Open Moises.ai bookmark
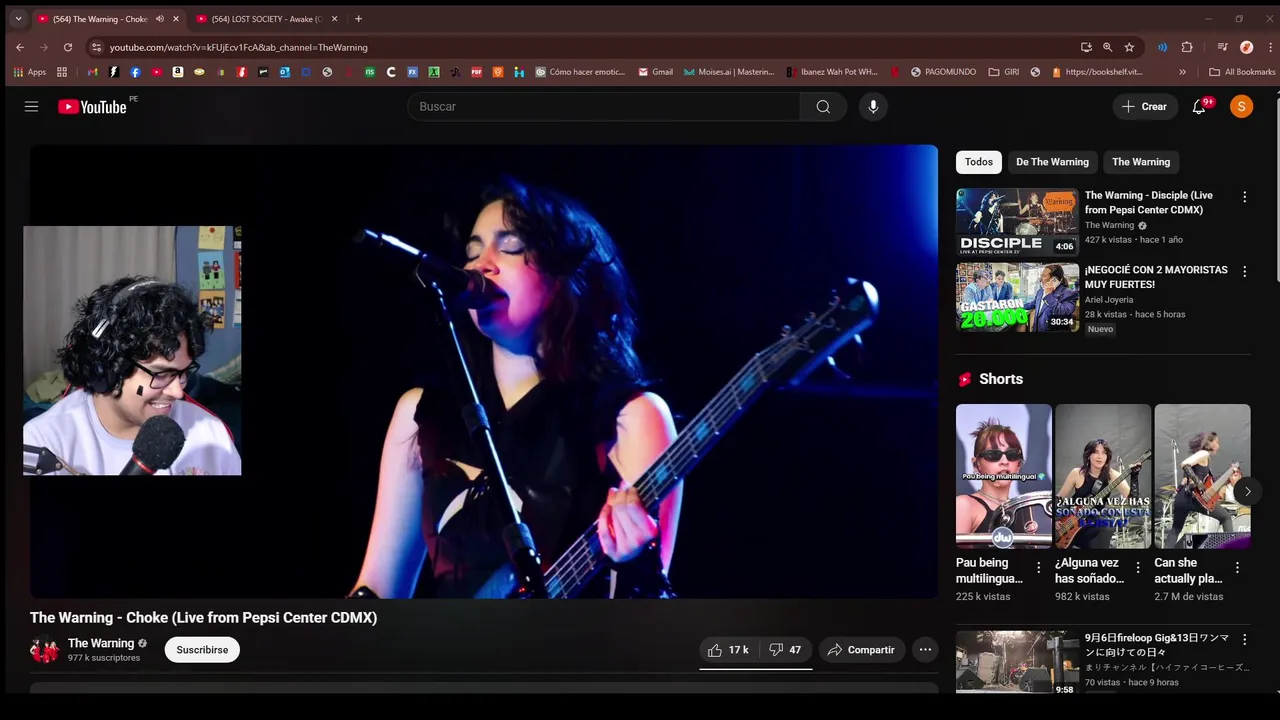This screenshot has width=1280, height=720. [x=729, y=72]
